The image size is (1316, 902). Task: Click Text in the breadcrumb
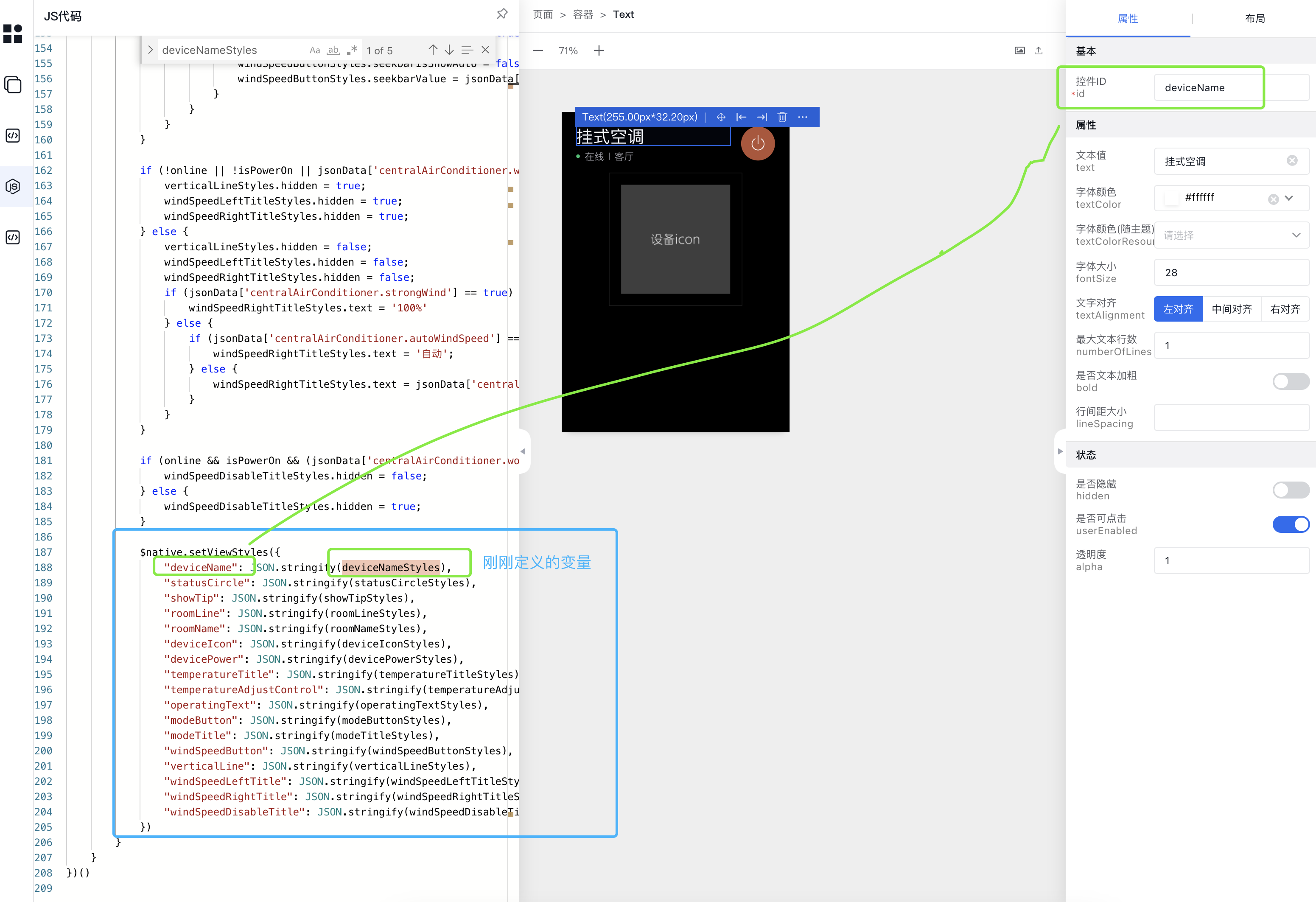tap(623, 15)
